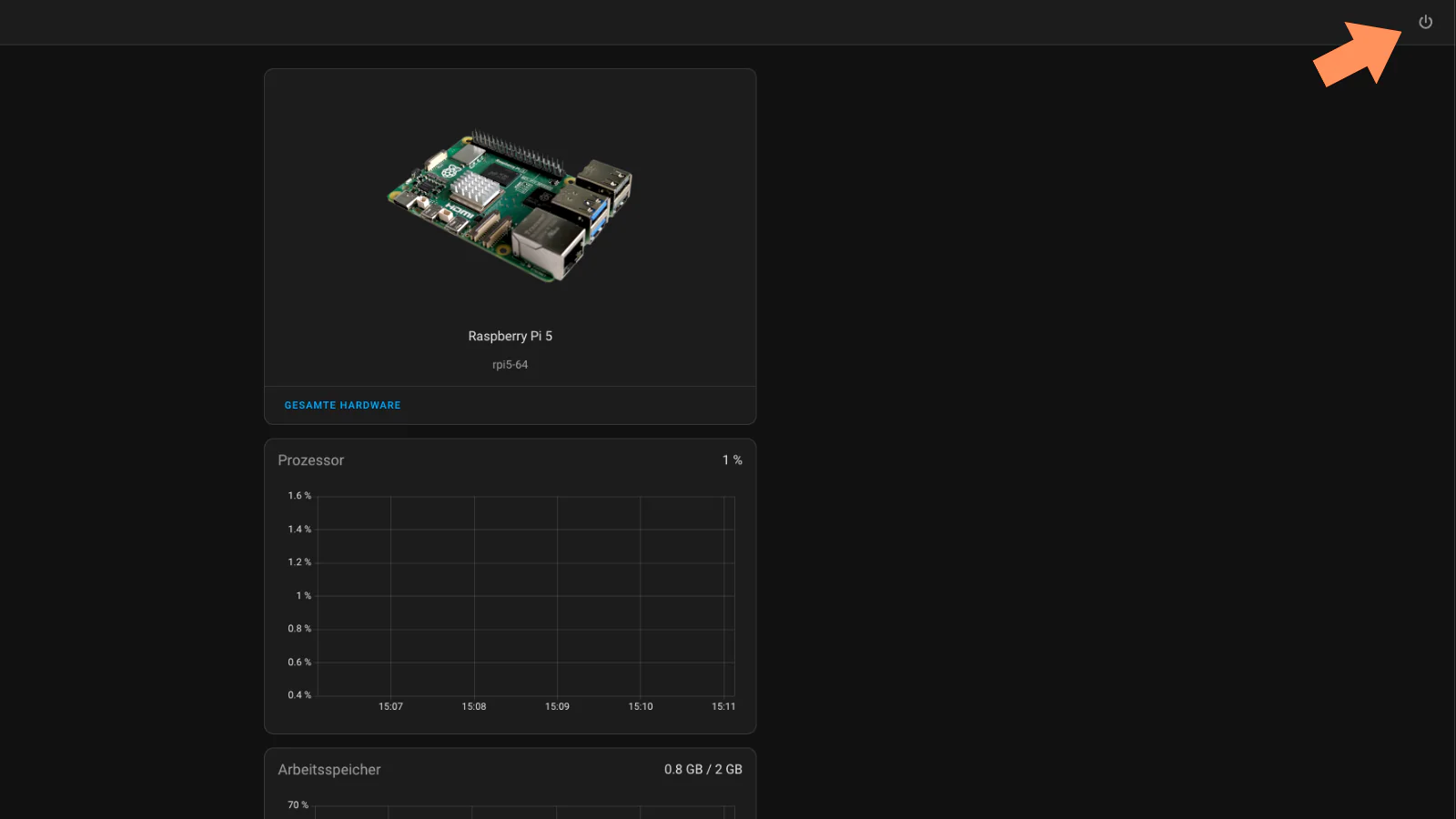Click the power icon in the header
The image size is (1456, 819).
pyautogui.click(x=1425, y=22)
